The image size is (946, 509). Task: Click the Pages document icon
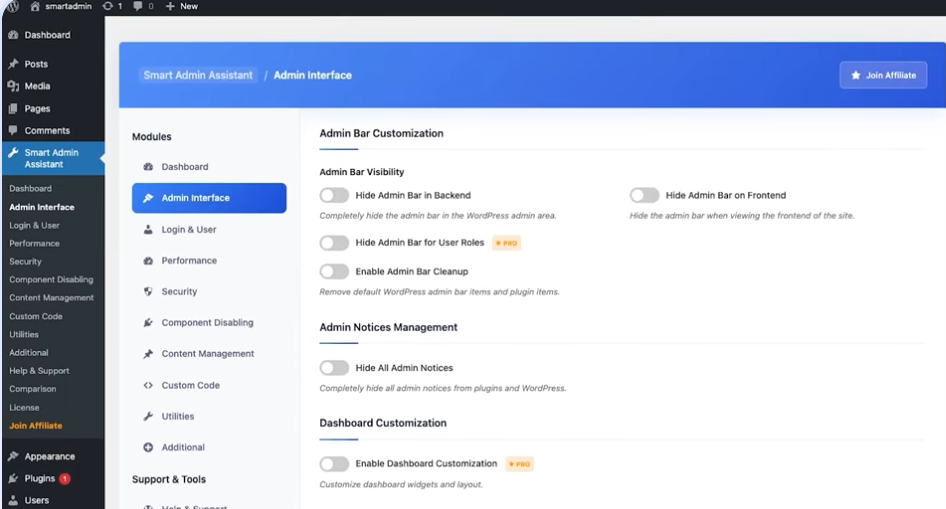[13, 109]
